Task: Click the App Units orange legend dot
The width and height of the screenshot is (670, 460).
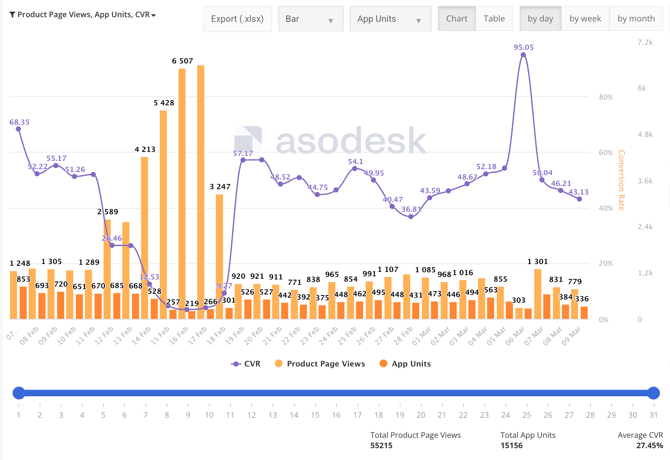Action: [x=383, y=364]
